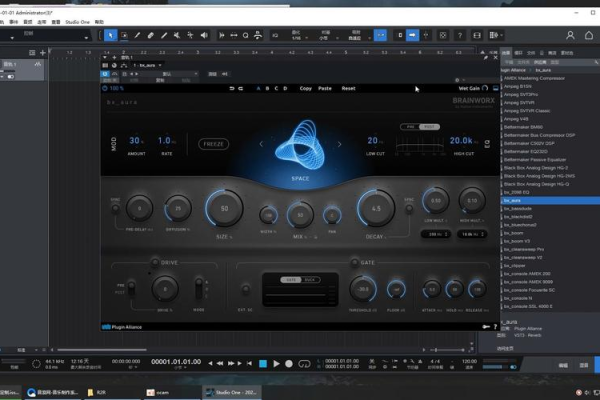Click the key icon in plugin footer
This screenshot has height=400, width=600.
tap(484, 326)
